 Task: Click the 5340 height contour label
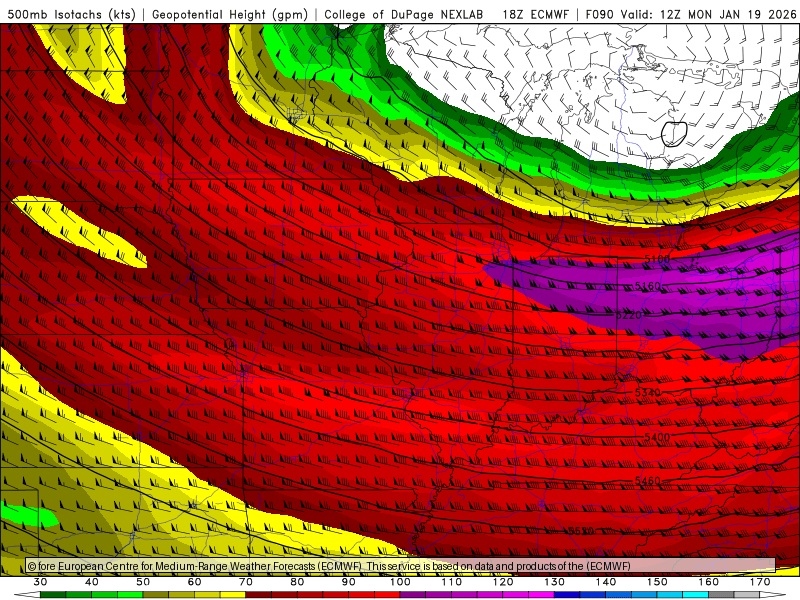pyautogui.click(x=647, y=392)
